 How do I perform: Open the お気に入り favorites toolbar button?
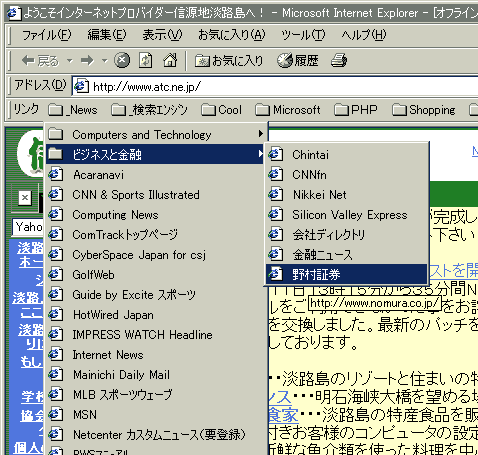click(x=229, y=61)
